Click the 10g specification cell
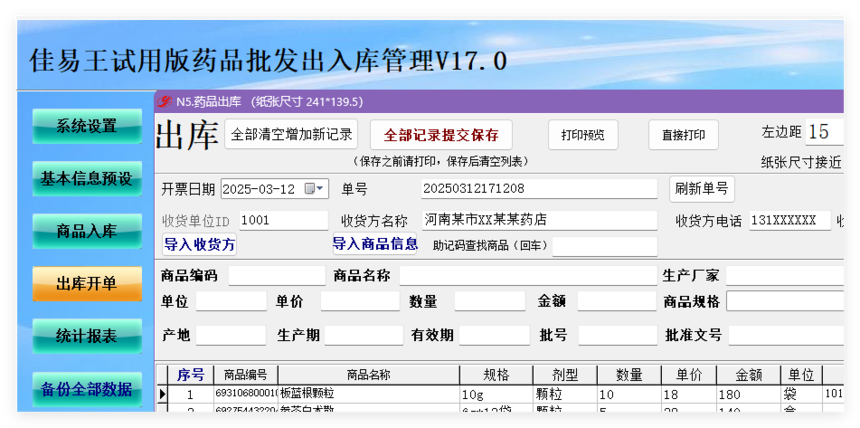 coord(496,394)
